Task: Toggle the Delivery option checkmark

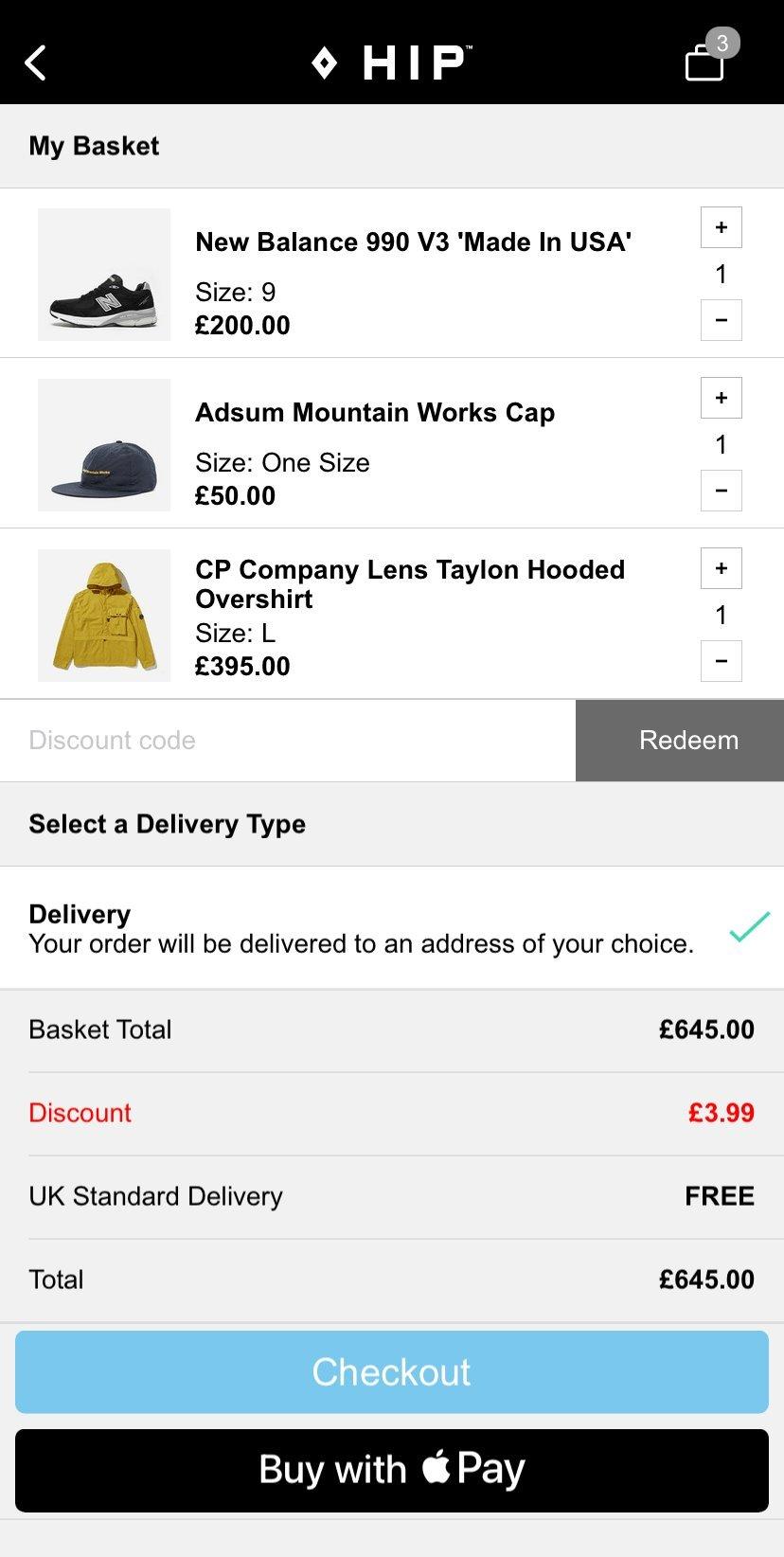Action: [x=749, y=927]
